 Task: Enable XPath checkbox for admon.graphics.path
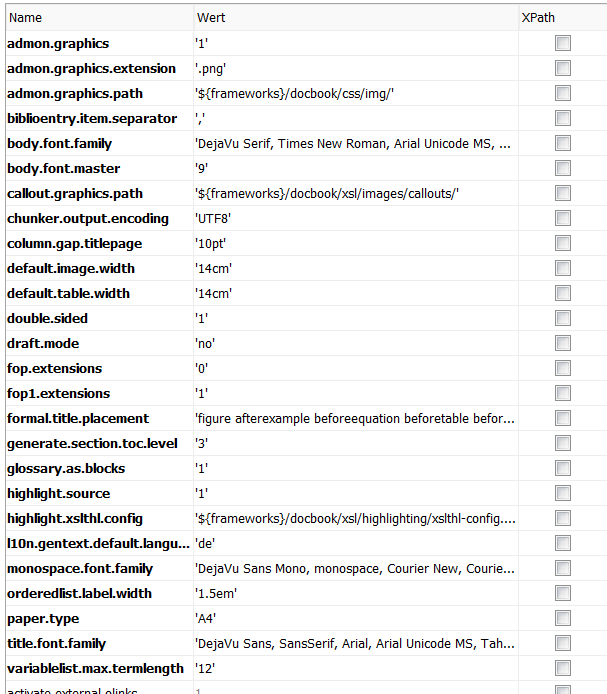pos(563,93)
